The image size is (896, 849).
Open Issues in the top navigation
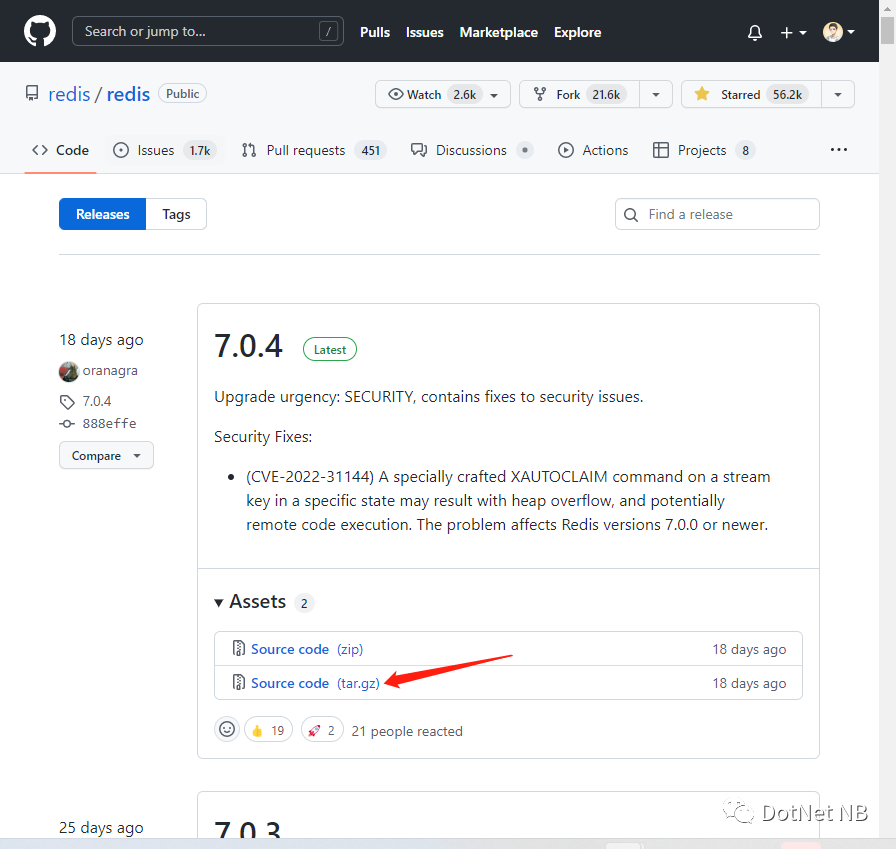[x=425, y=33]
